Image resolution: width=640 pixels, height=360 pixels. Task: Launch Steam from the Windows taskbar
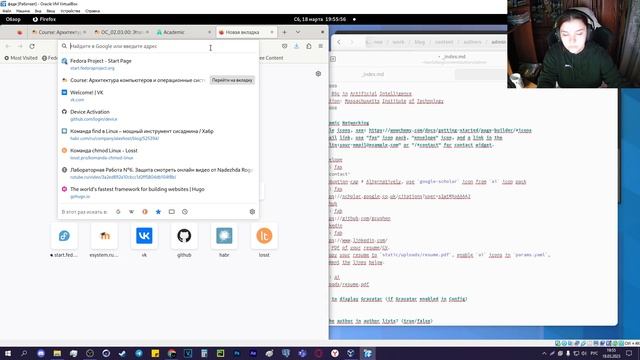click(122, 353)
